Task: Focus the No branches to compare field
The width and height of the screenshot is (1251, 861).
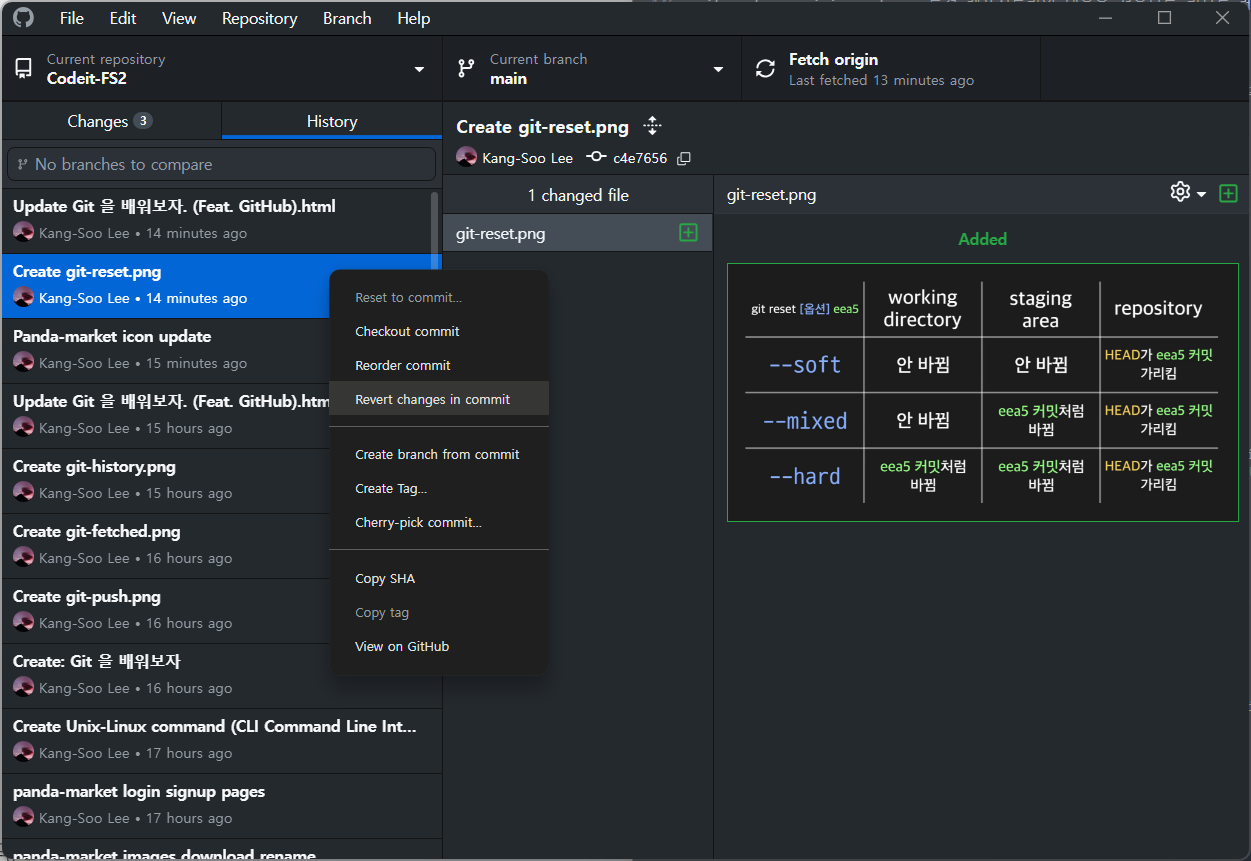Action: click(221, 164)
